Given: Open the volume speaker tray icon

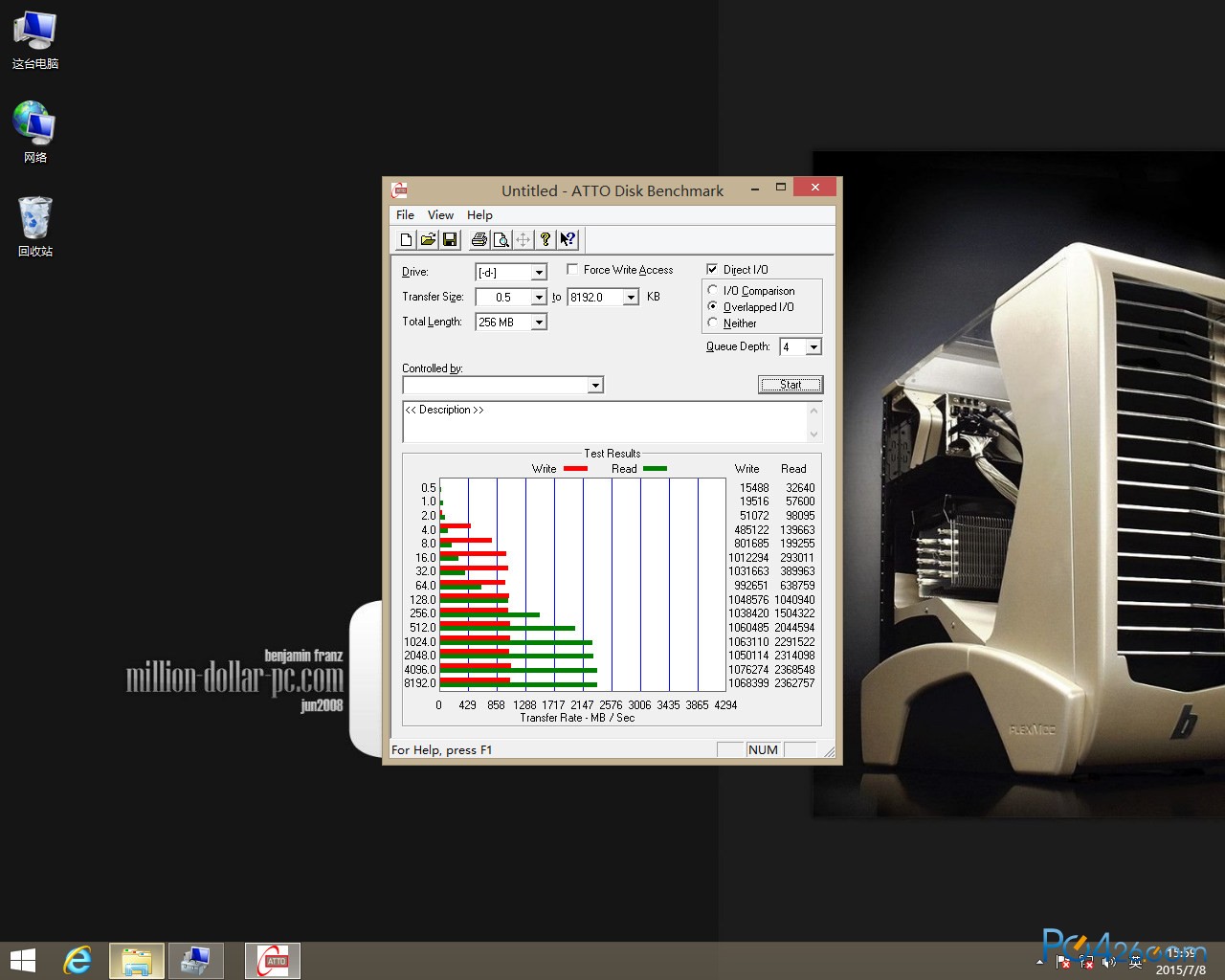Looking at the screenshot, I should (x=1110, y=961).
